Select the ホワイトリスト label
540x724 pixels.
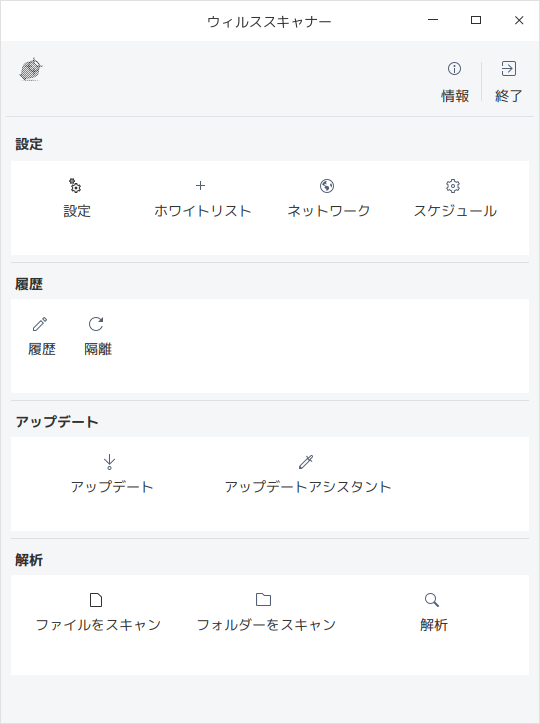203,211
